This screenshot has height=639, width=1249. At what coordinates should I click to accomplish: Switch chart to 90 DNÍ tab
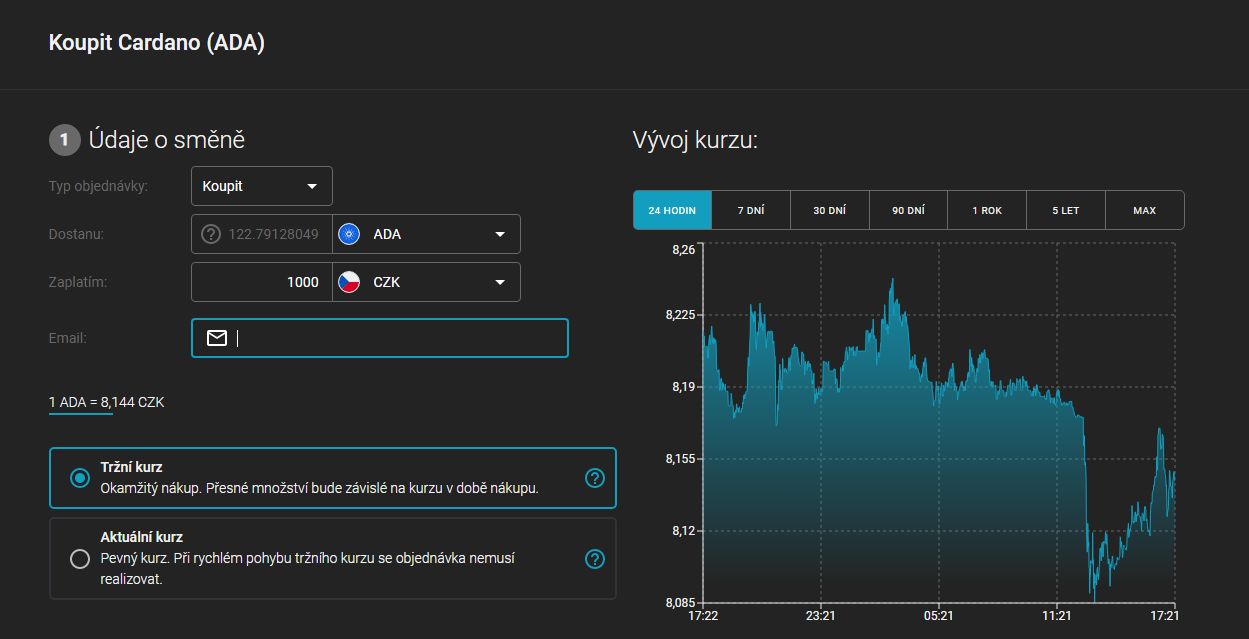(908, 210)
